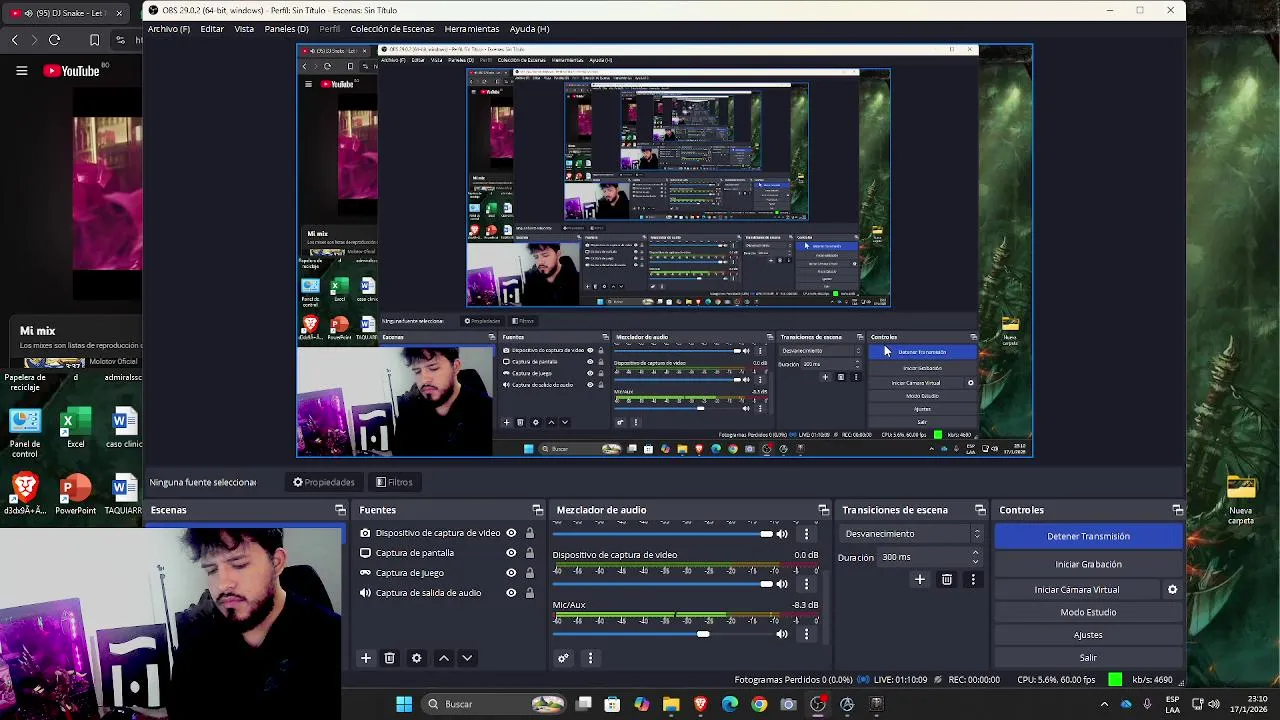
Task: Open Vista menu
Action: [244, 29]
